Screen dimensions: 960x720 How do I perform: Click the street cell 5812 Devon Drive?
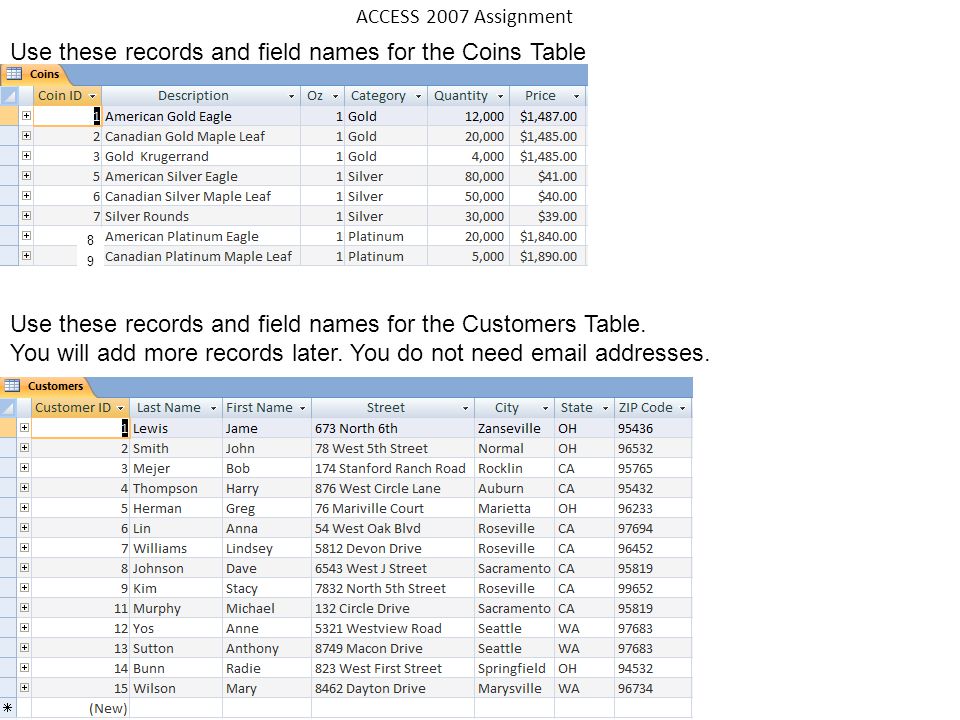pyautogui.click(x=392, y=549)
